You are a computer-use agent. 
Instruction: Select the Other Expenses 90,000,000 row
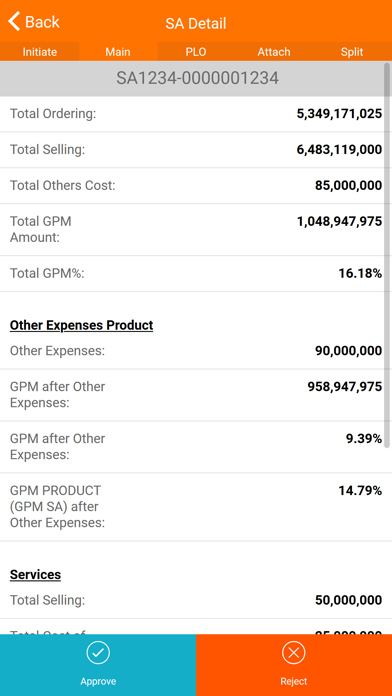pos(196,351)
